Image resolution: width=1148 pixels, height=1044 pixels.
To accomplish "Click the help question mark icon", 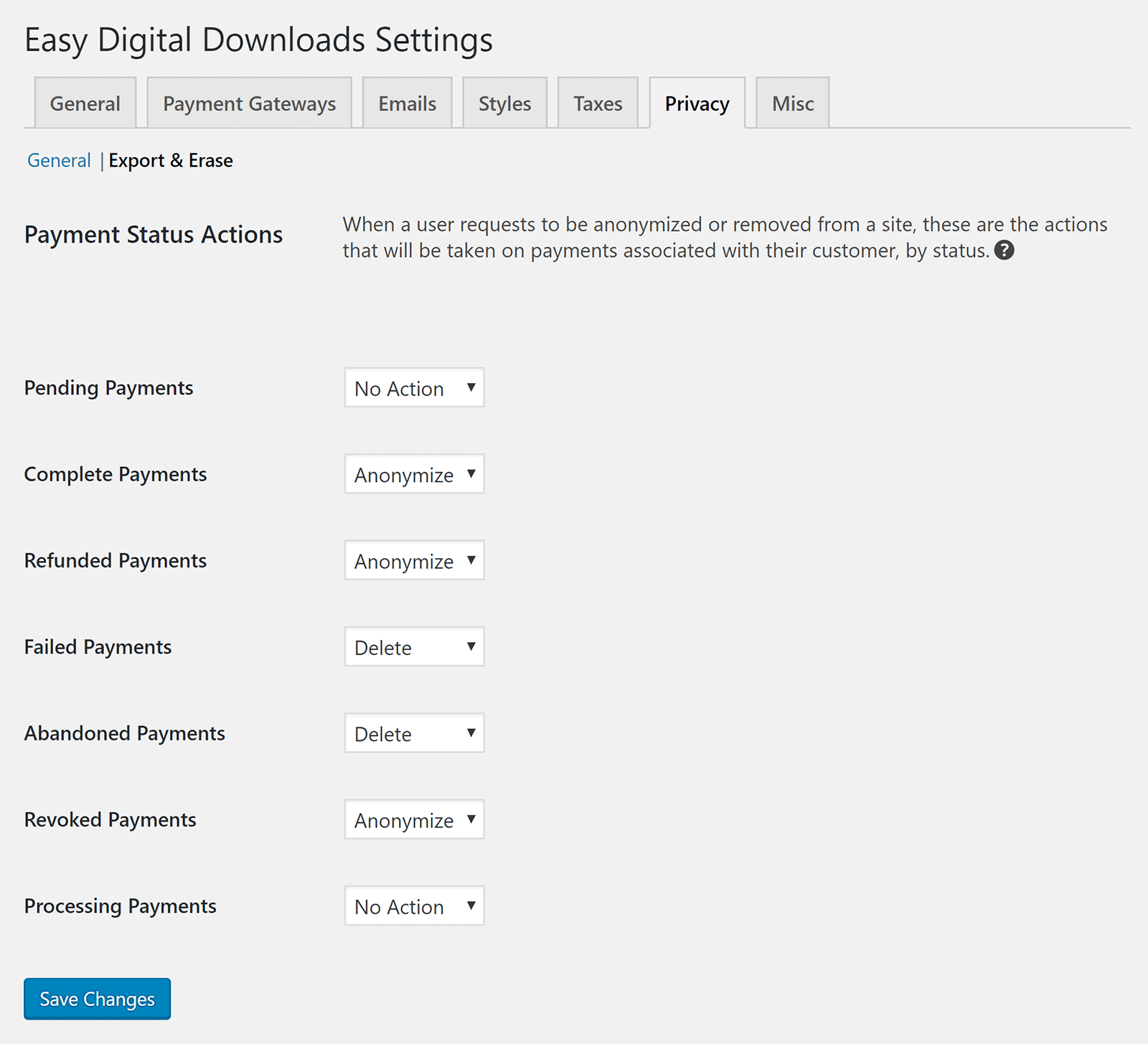I will click(1004, 250).
